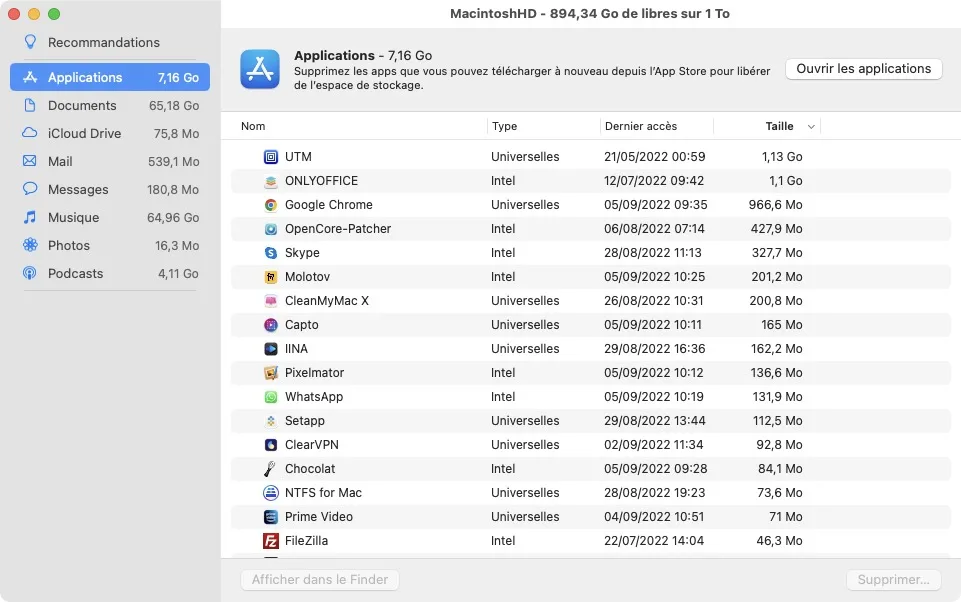The height and width of the screenshot is (602, 961).
Task: Click Musique size 64,96 Go in sidebar
Action: pyautogui.click(x=173, y=218)
